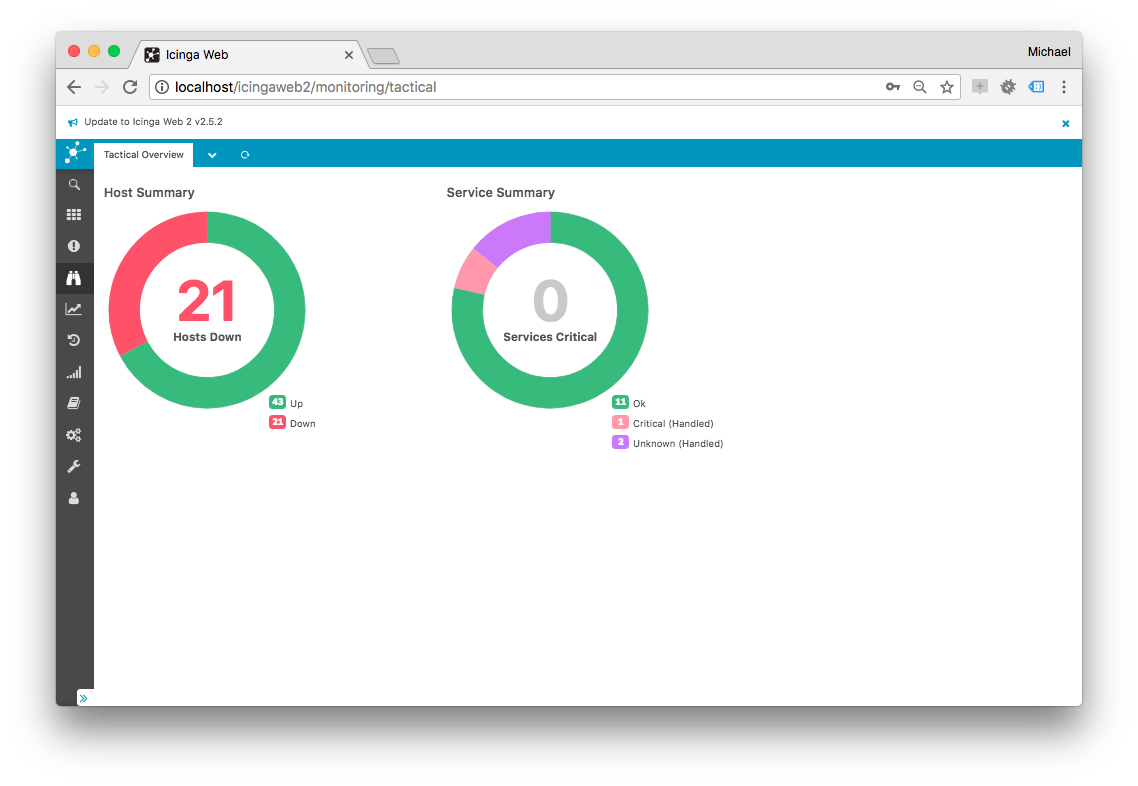Open the Documentation book icon
This screenshot has height=786, width=1138.
pyautogui.click(x=74, y=404)
